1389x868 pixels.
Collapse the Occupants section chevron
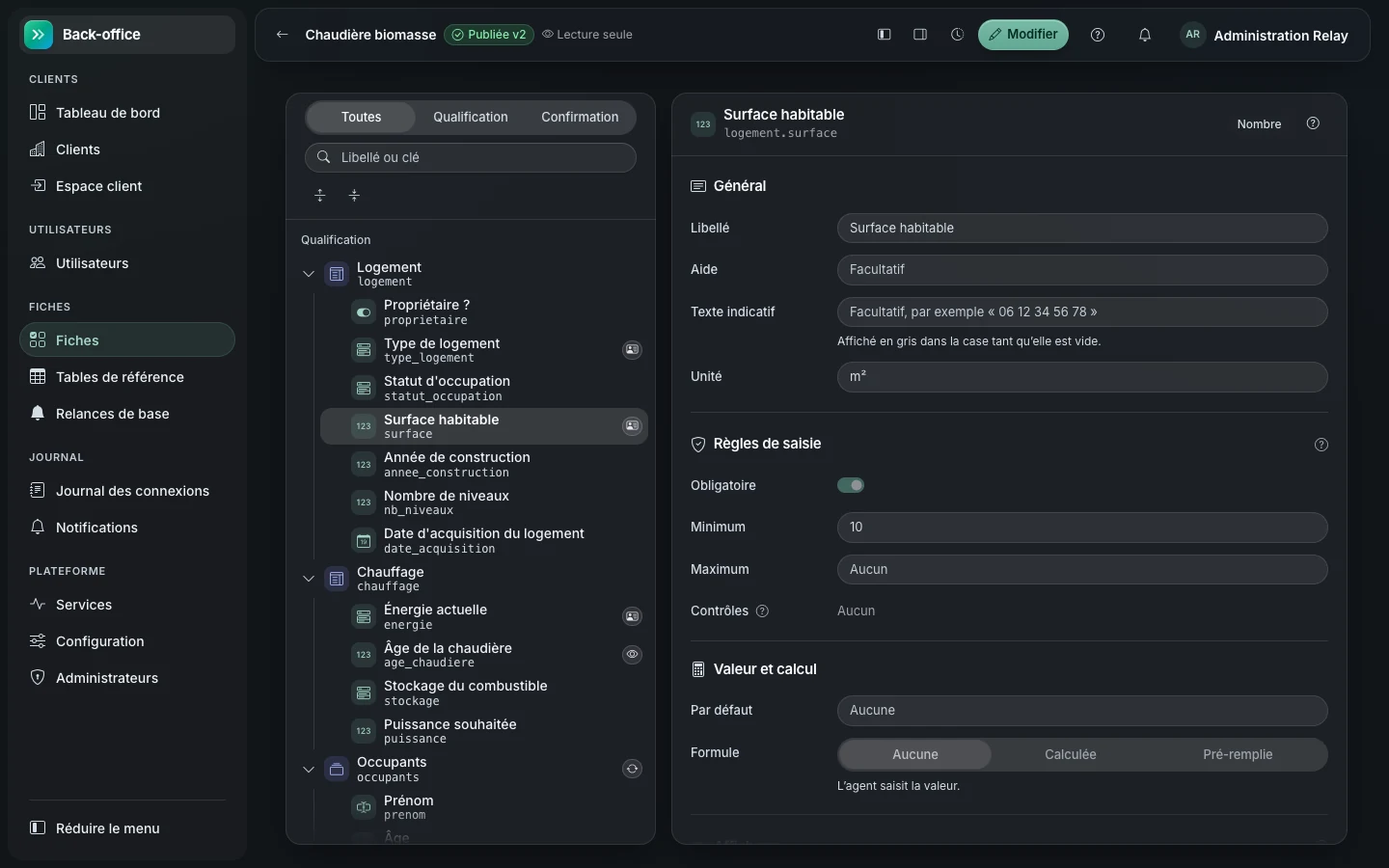309,770
